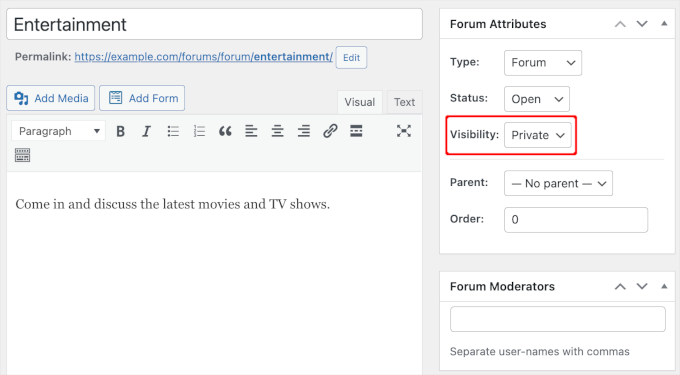Insert a numbered list
The width and height of the screenshot is (680, 375).
199,131
